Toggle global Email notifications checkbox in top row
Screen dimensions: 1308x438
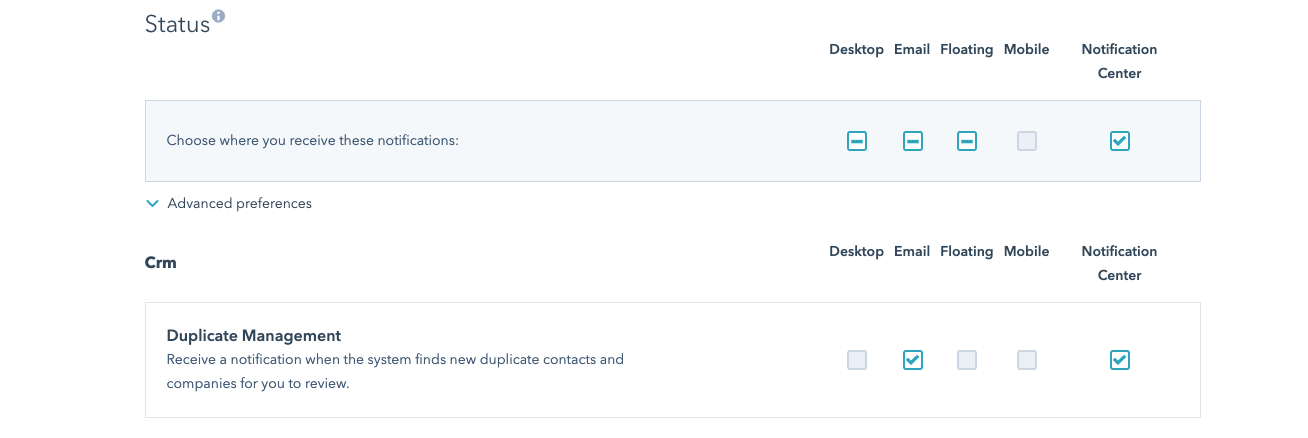(x=913, y=141)
